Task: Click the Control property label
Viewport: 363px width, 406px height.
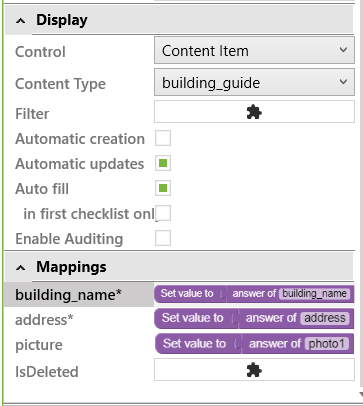Action: tap(40, 52)
